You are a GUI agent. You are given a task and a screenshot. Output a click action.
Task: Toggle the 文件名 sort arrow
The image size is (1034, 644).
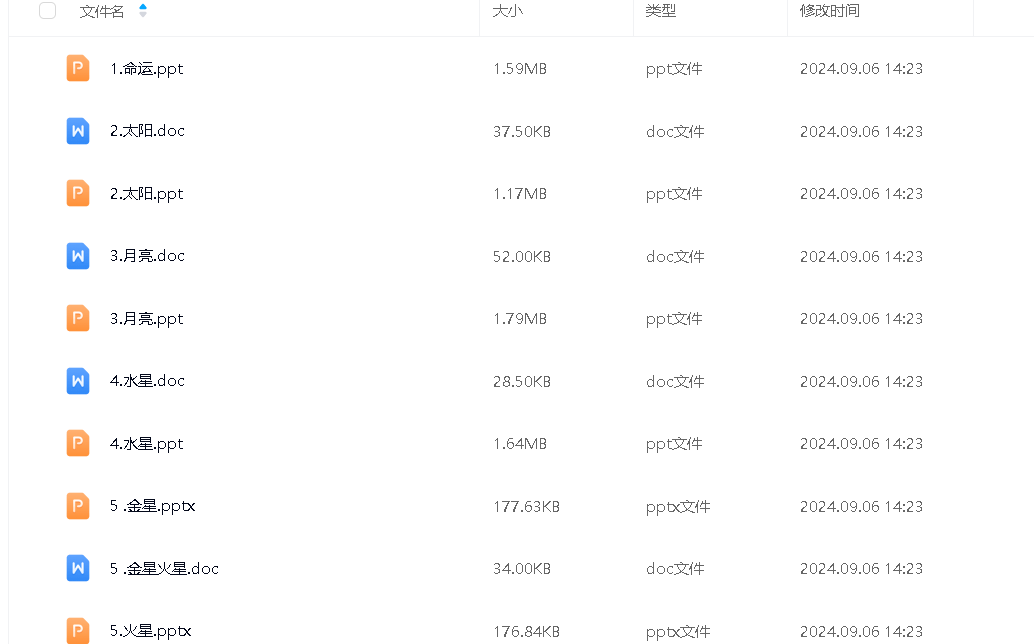click(143, 11)
